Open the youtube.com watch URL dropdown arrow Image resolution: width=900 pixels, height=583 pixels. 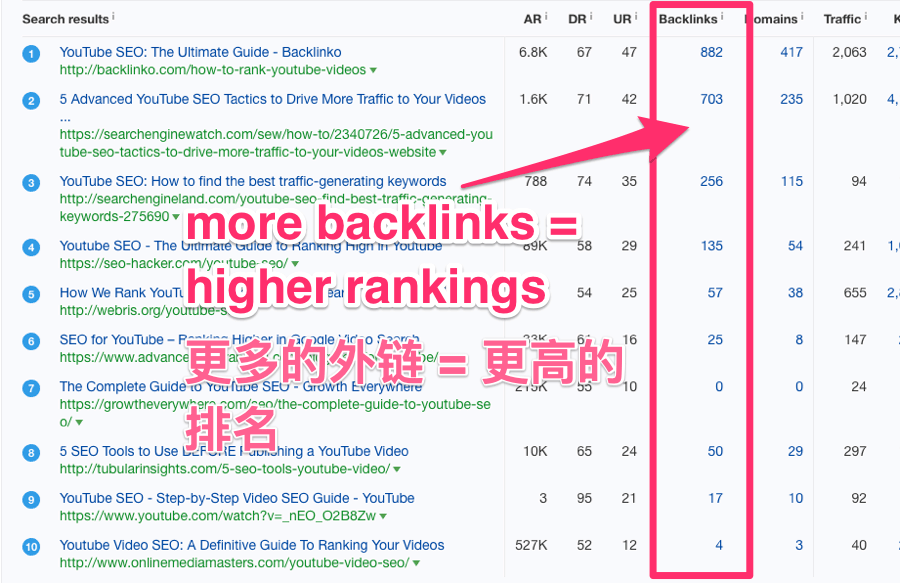[383, 516]
